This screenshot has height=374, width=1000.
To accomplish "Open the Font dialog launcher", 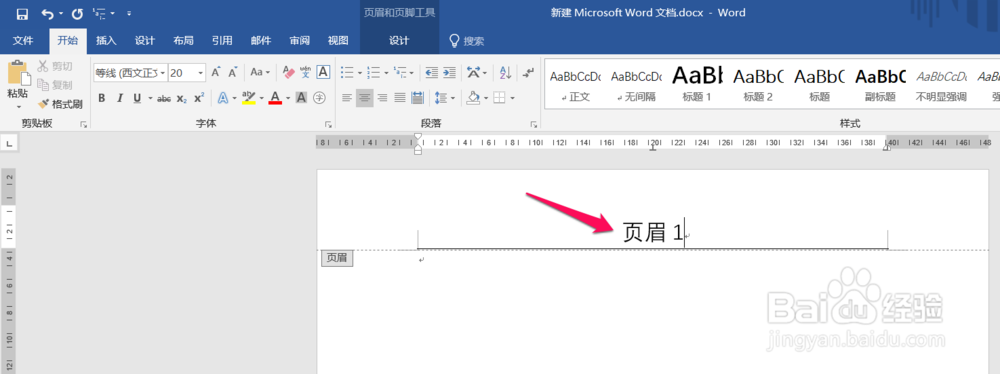I will tap(328, 124).
